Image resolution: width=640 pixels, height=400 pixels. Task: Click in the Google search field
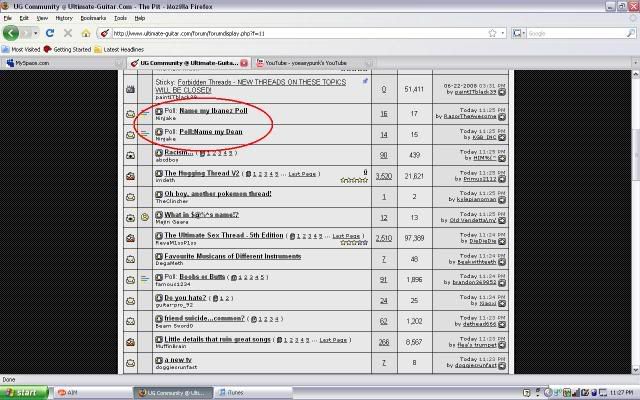(576, 33)
